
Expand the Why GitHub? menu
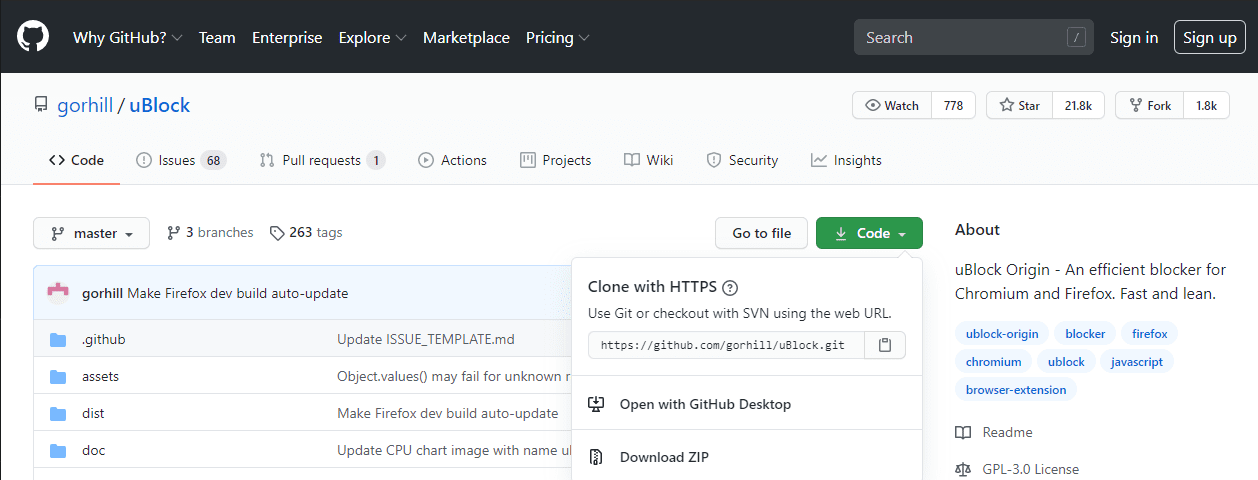127,38
